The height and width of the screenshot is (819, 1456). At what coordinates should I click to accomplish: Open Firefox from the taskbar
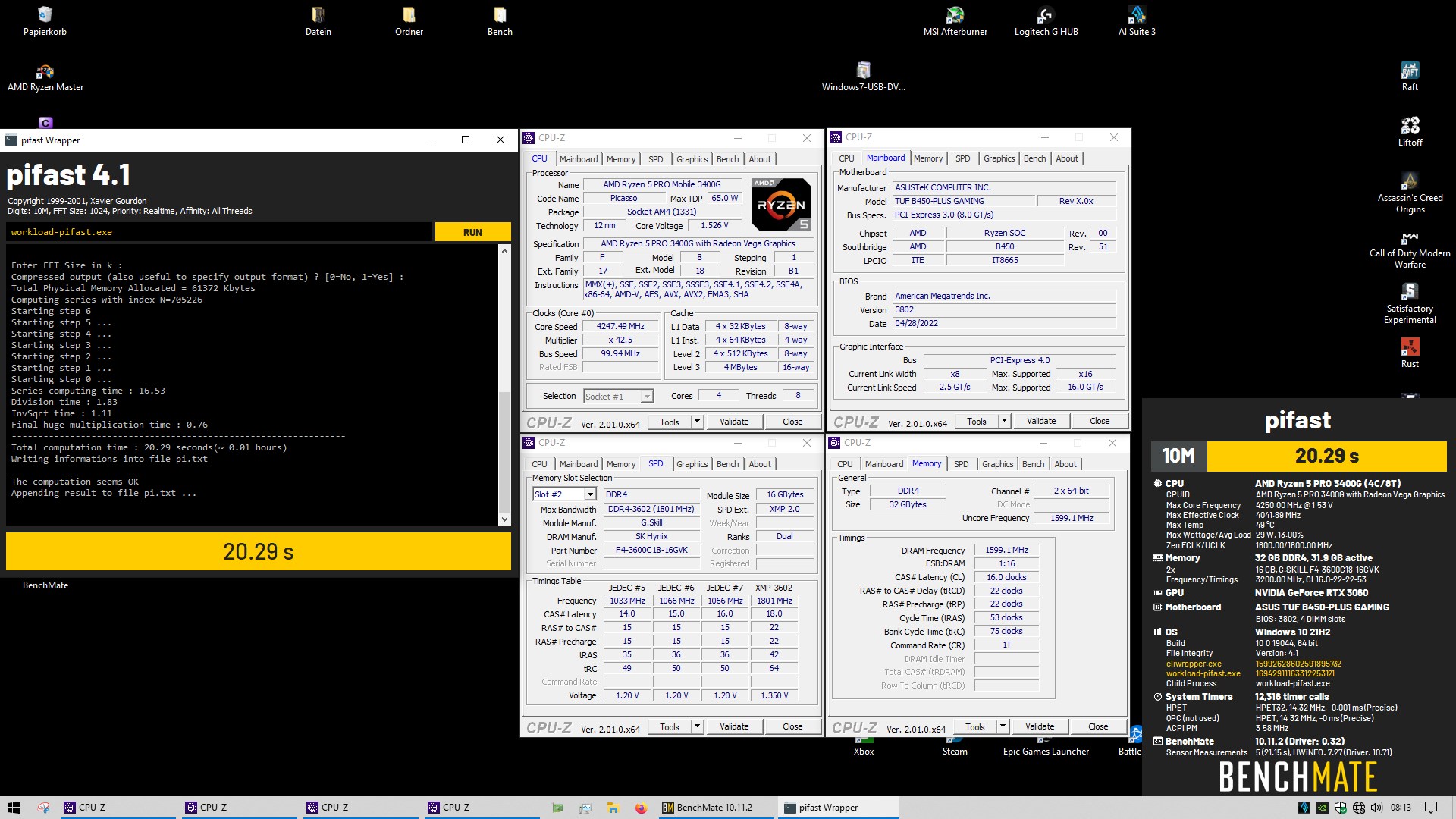641,808
